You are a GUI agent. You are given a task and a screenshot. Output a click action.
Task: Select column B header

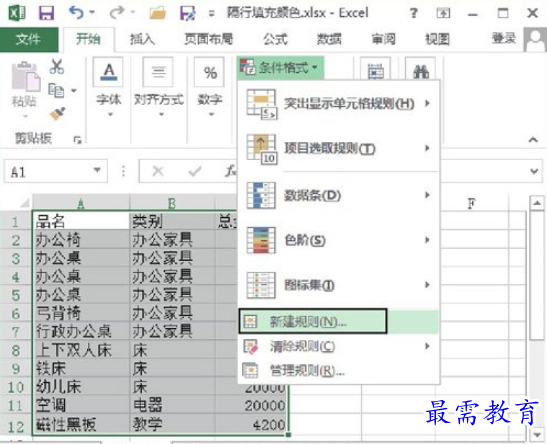point(172,203)
